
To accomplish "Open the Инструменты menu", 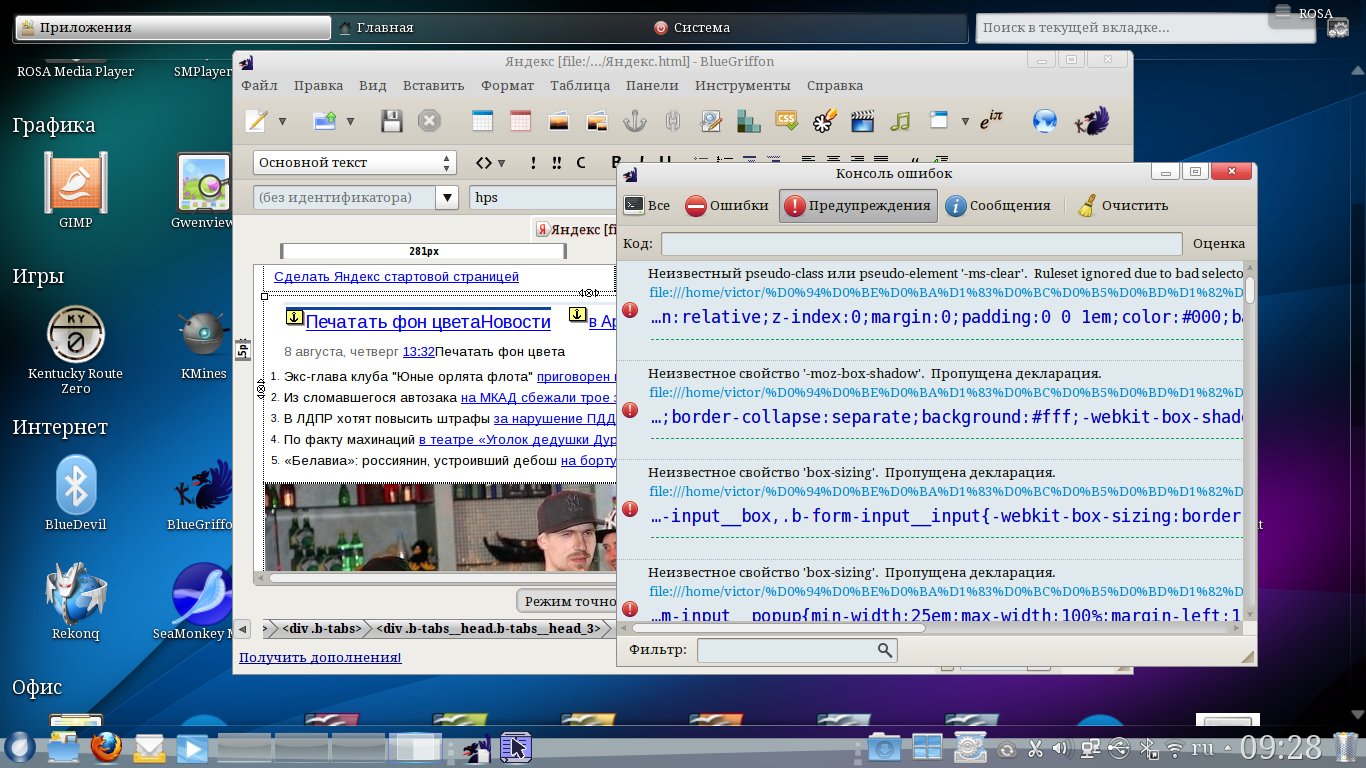I will coord(742,86).
